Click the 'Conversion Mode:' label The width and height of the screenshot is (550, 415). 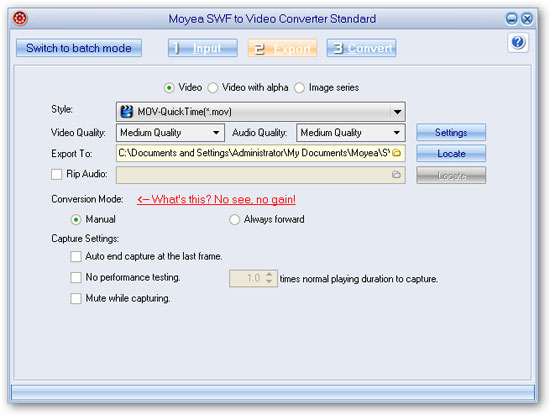point(87,199)
